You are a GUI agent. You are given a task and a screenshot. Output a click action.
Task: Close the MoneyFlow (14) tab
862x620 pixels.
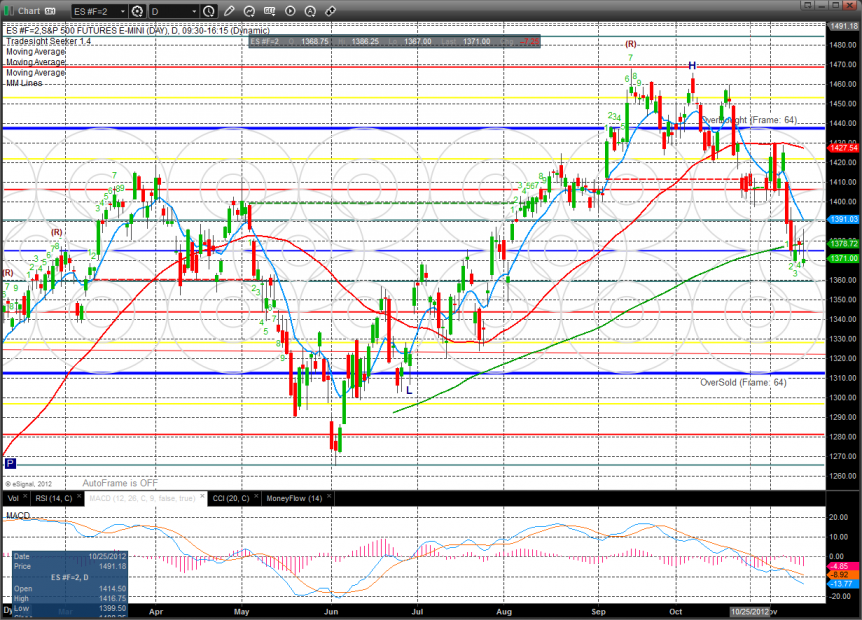tap(329, 496)
